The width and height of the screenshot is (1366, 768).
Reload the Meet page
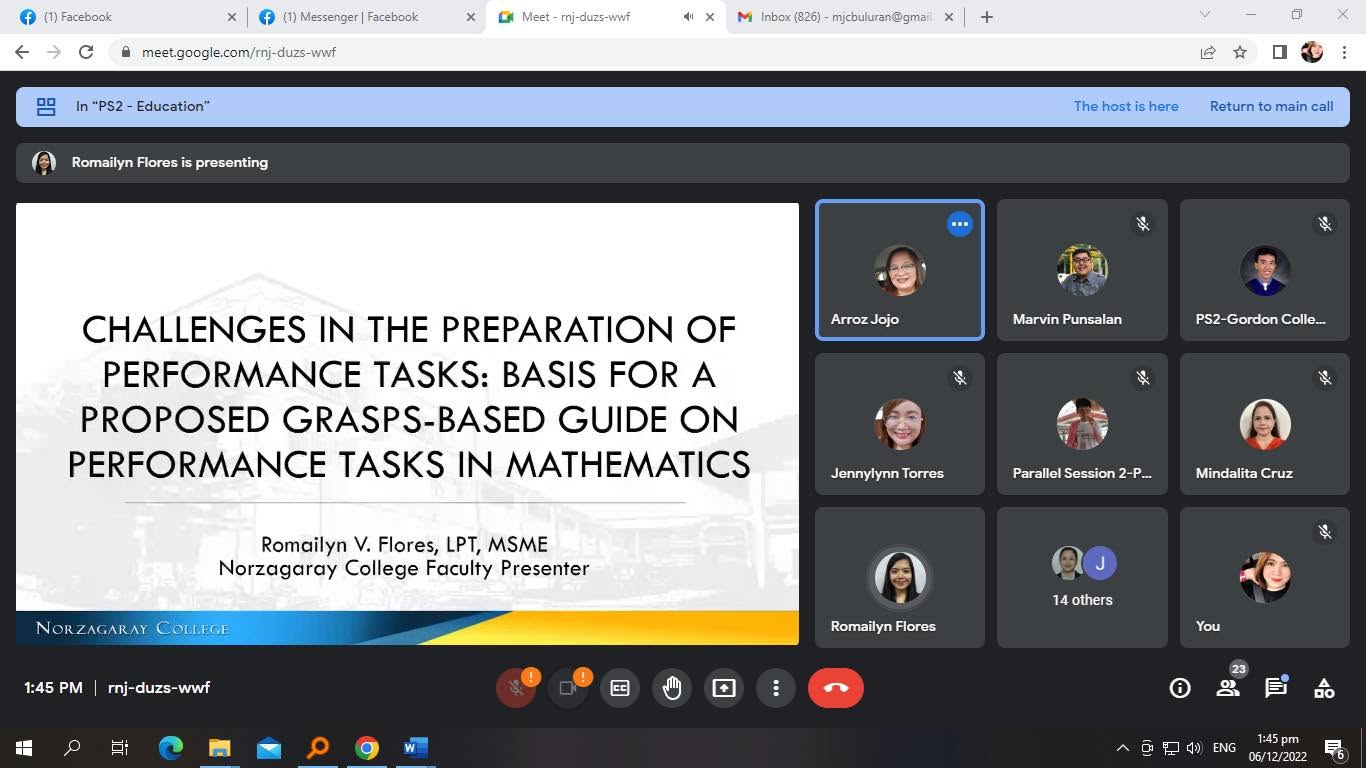pos(86,52)
